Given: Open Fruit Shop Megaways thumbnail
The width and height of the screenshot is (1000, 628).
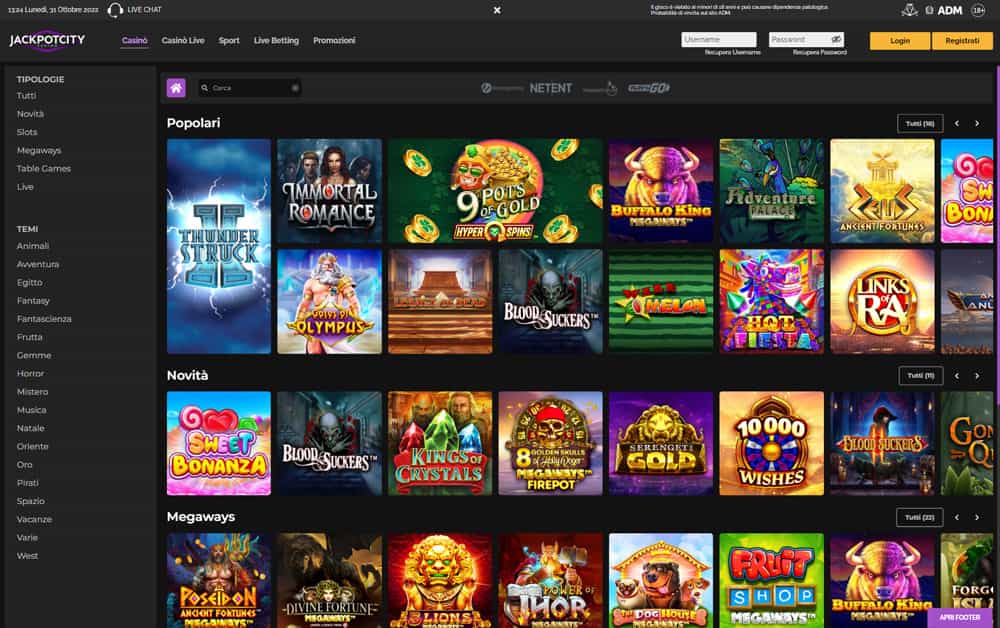Looking at the screenshot, I should click(772, 581).
